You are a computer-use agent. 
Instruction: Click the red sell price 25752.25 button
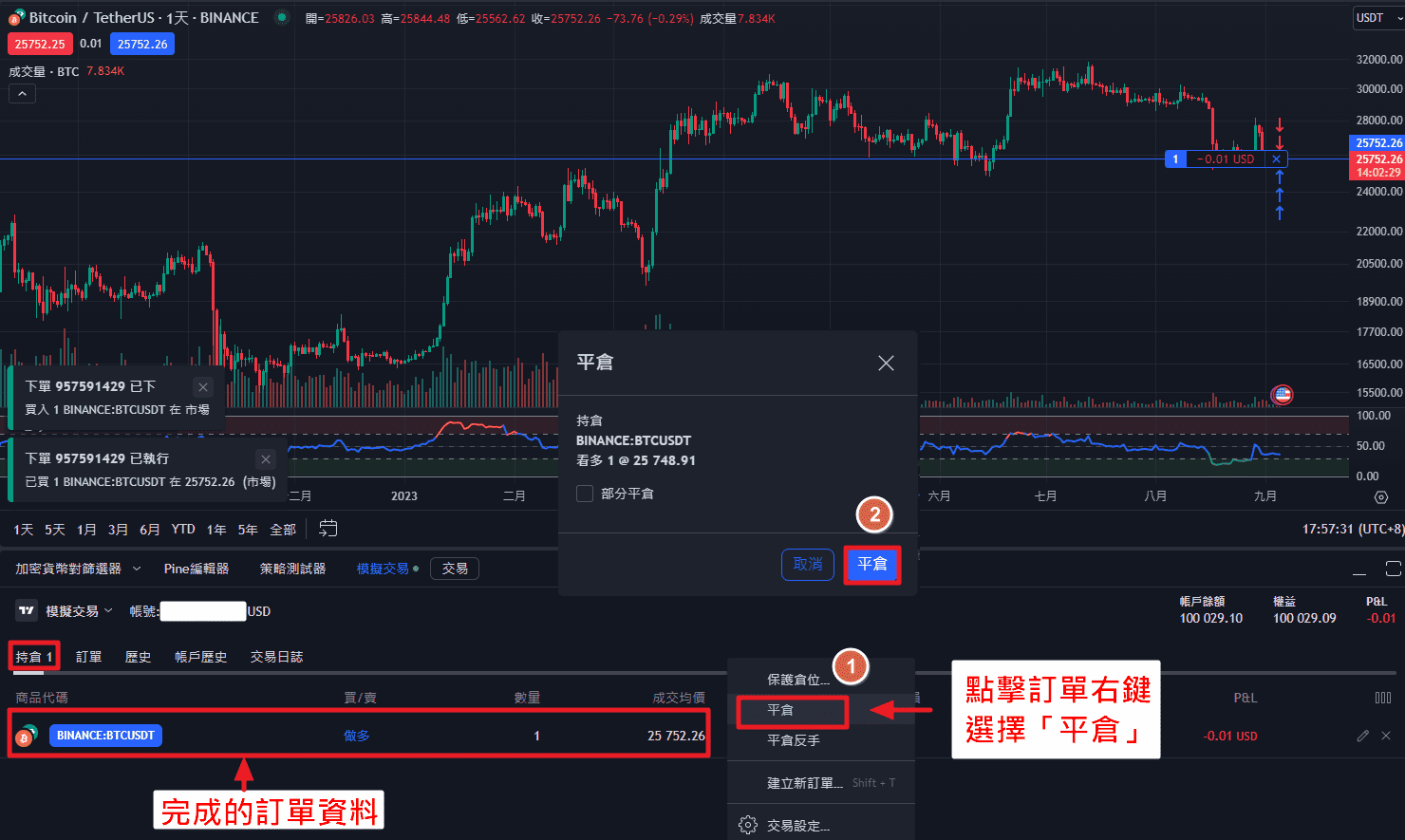pos(40,44)
